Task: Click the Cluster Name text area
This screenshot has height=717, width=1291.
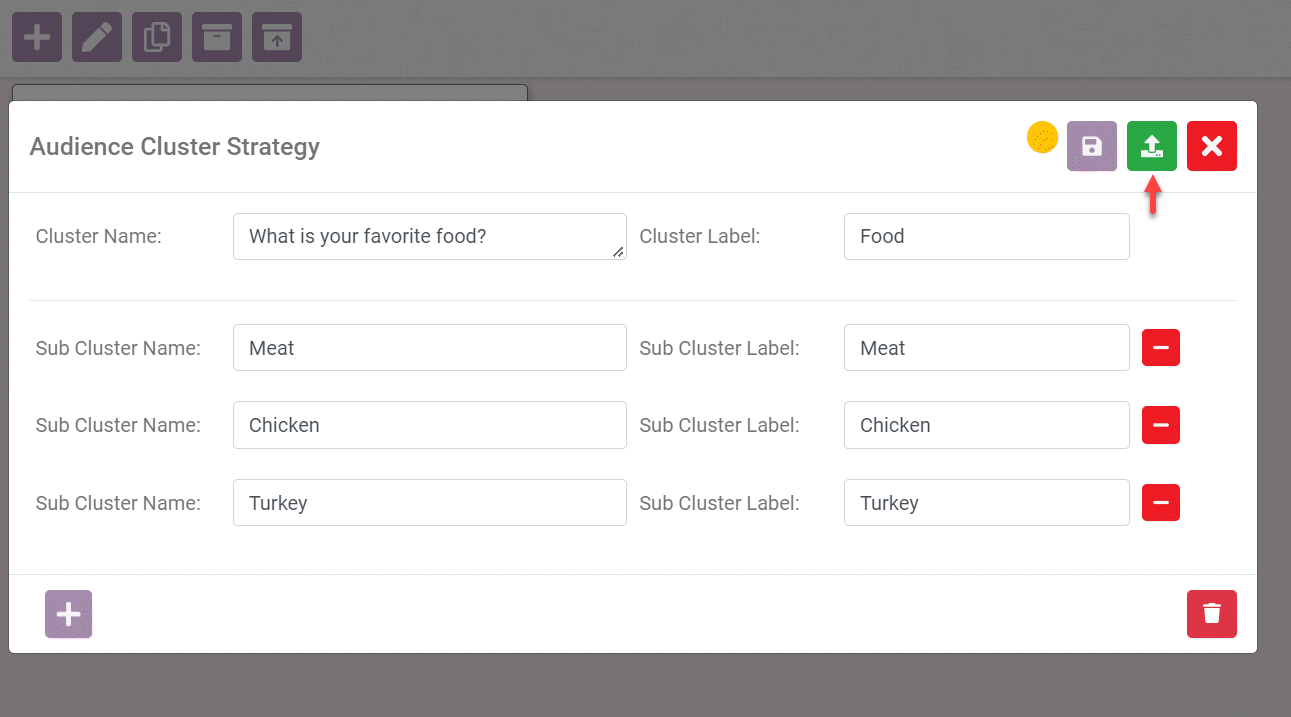Action: pos(429,236)
